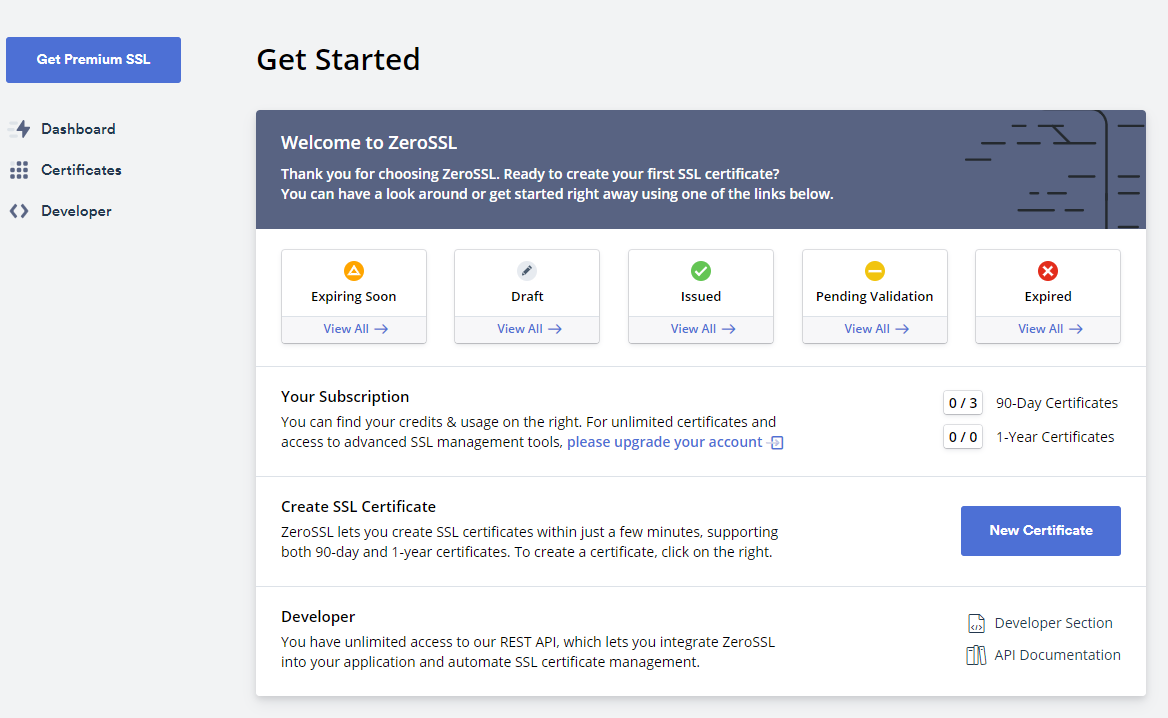Click the orange Expiring Soon warning icon
Screen dimensions: 1168x718
point(353,271)
